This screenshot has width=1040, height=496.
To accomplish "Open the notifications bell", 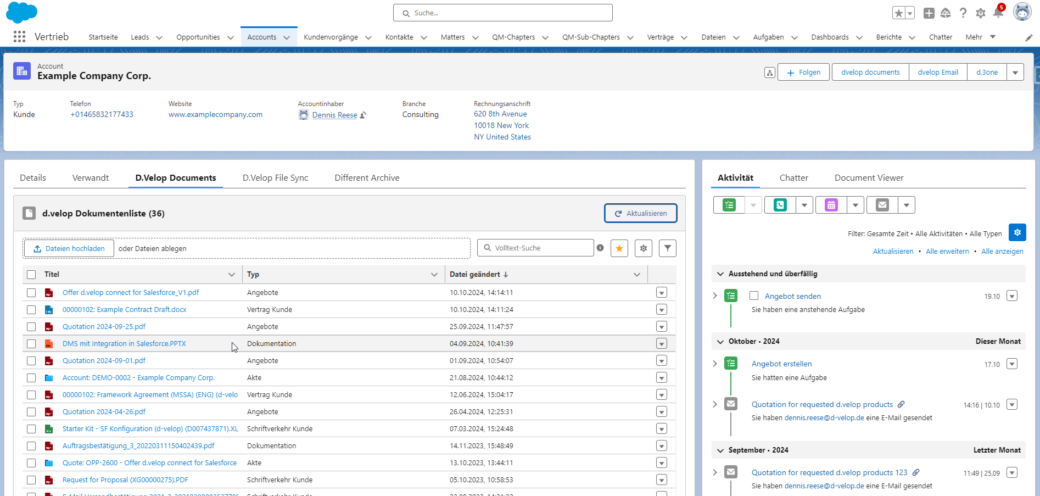I will [997, 13].
